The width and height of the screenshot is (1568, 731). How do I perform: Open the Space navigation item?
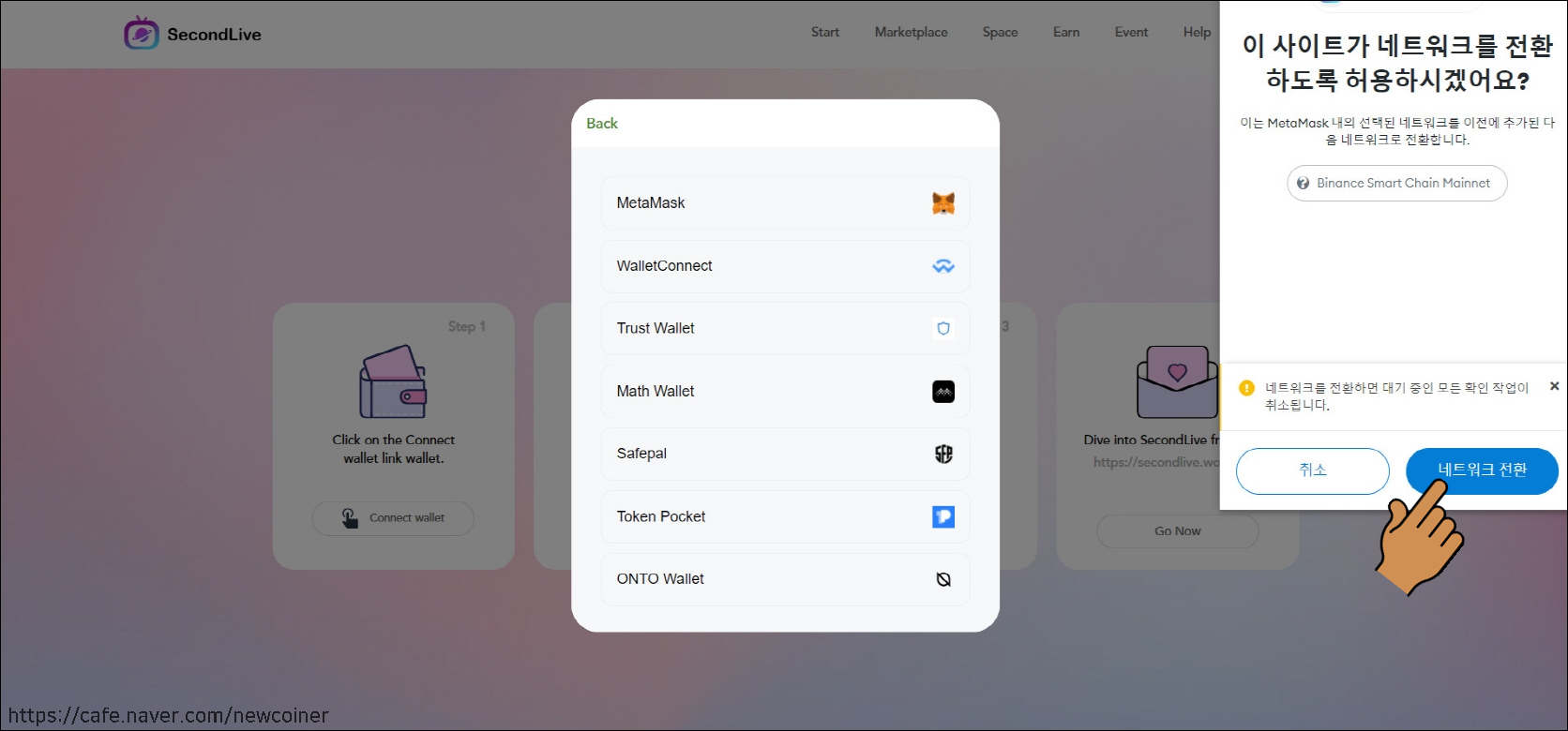[1000, 32]
